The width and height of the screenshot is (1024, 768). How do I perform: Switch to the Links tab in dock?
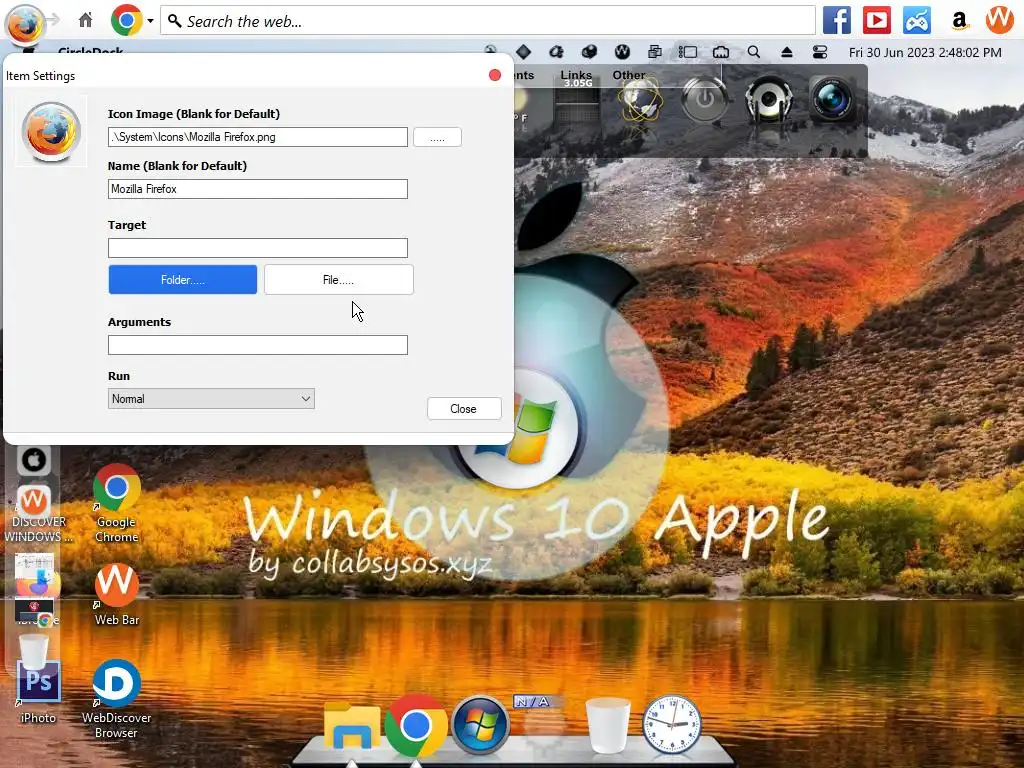[x=576, y=75]
